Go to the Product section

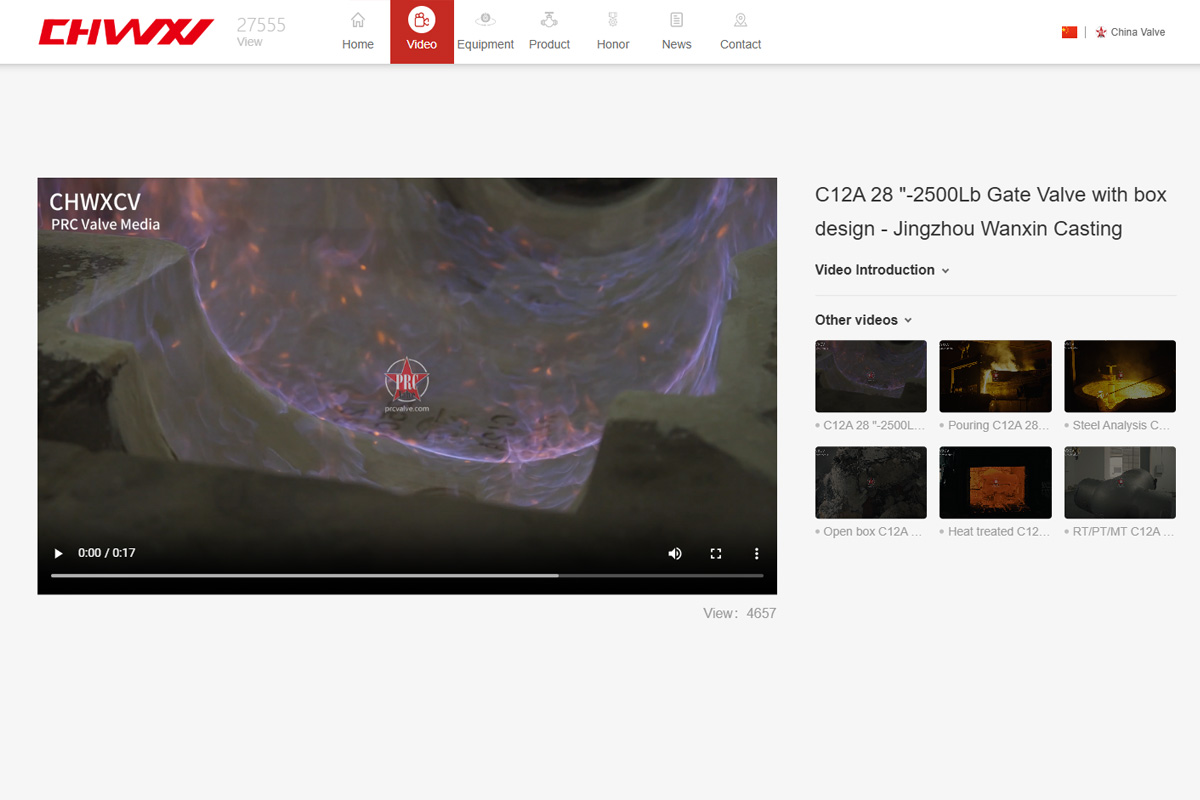point(549,32)
